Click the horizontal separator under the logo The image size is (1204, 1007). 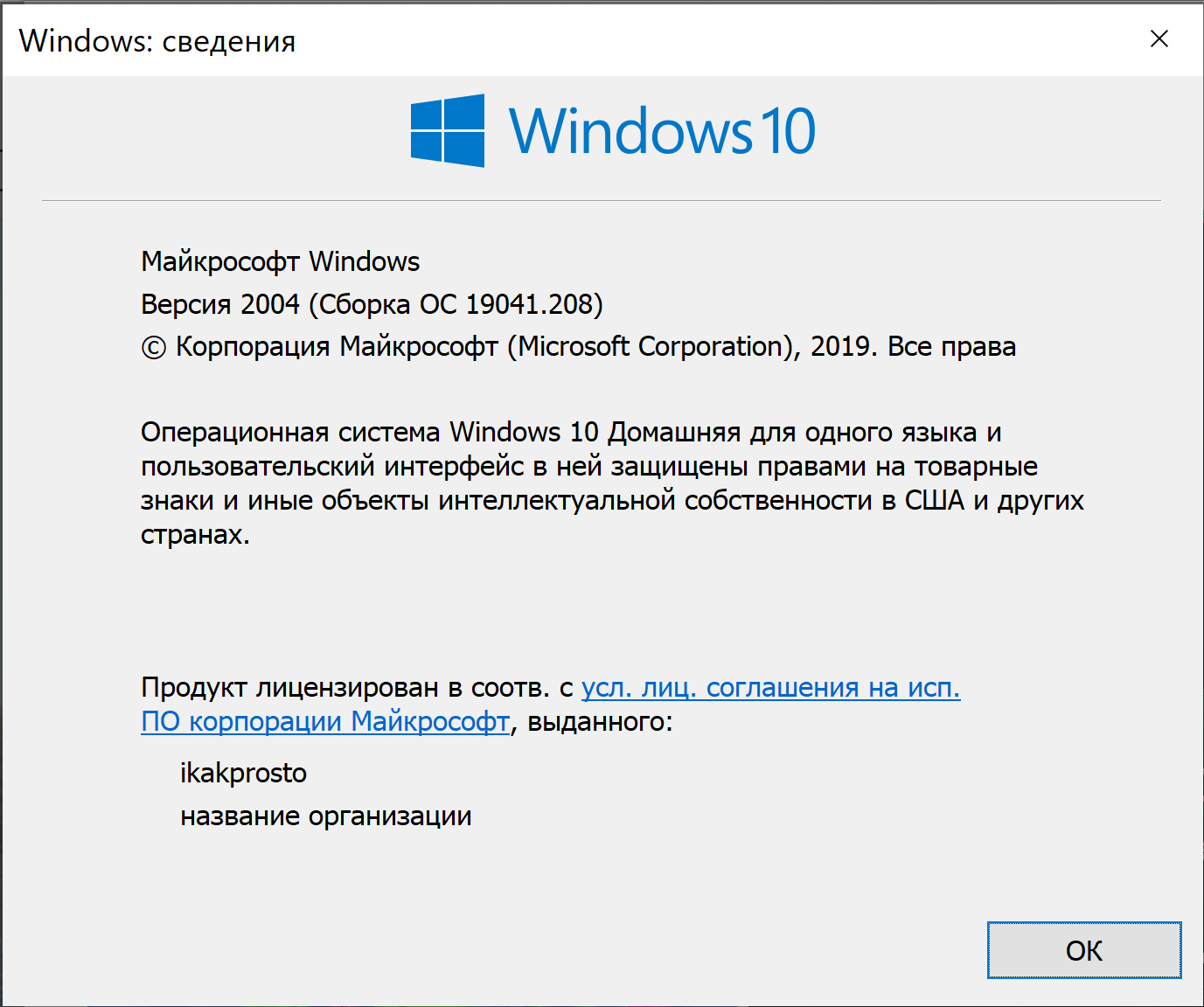tap(602, 201)
